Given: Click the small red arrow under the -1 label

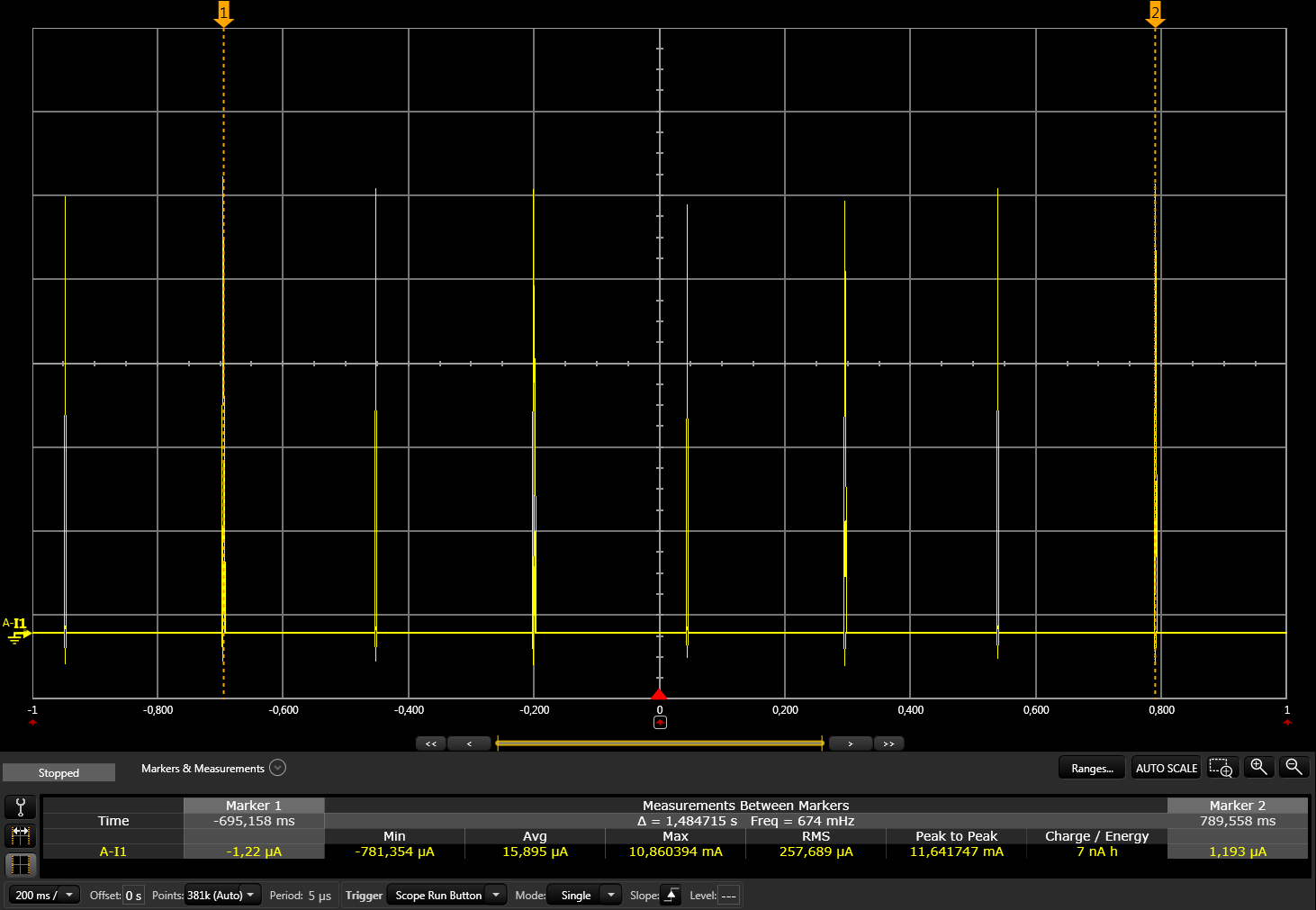Looking at the screenshot, I should click(33, 722).
